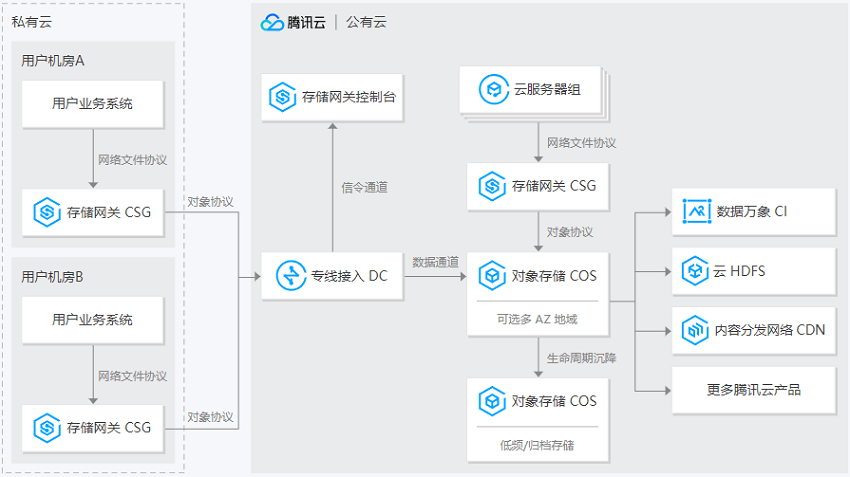The image size is (850, 477).
Task: Click 对象存储 COS icon above 低频/归档存储
Action: [x=492, y=401]
